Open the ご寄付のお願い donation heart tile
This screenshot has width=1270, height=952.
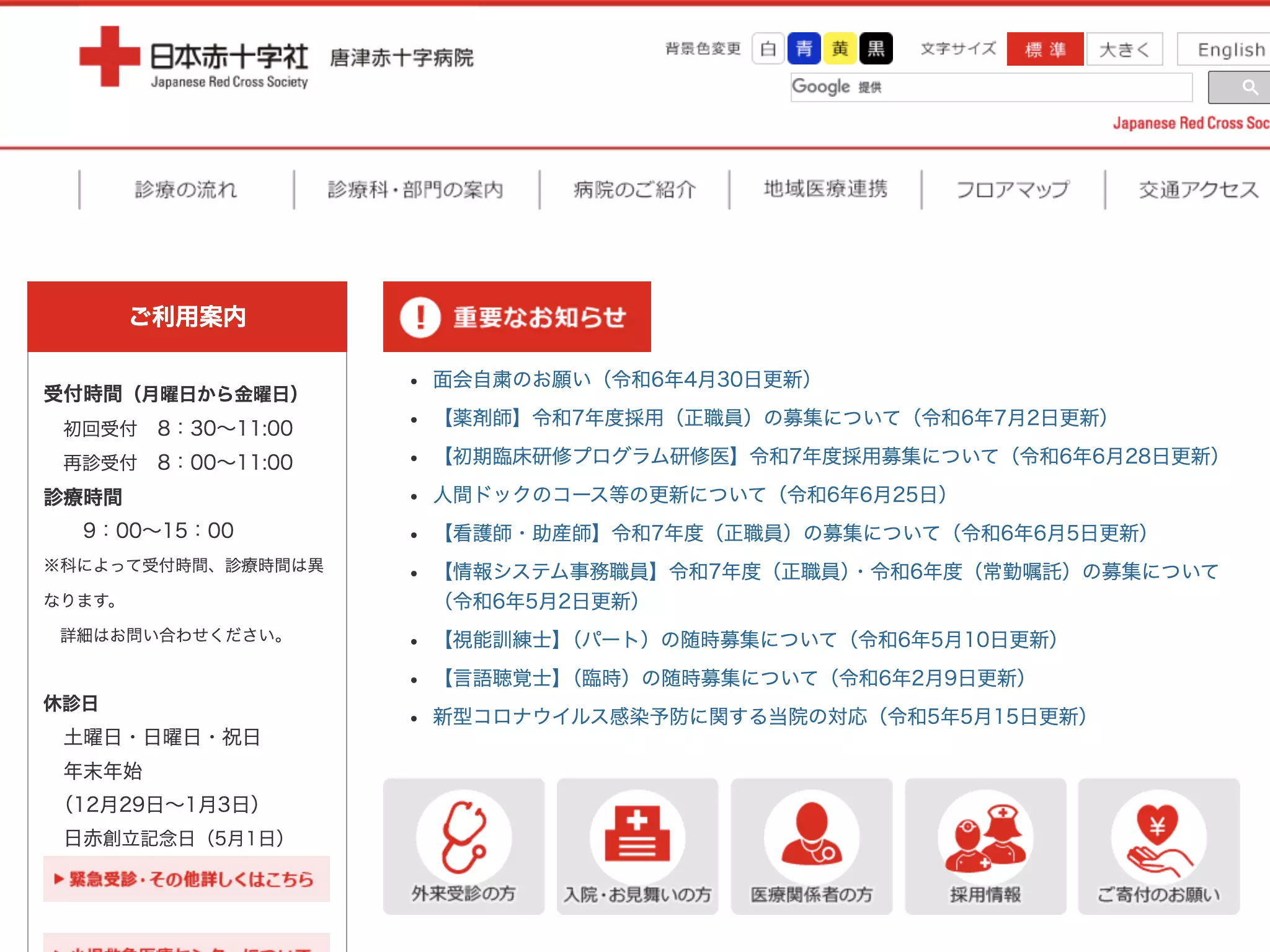point(1159,846)
